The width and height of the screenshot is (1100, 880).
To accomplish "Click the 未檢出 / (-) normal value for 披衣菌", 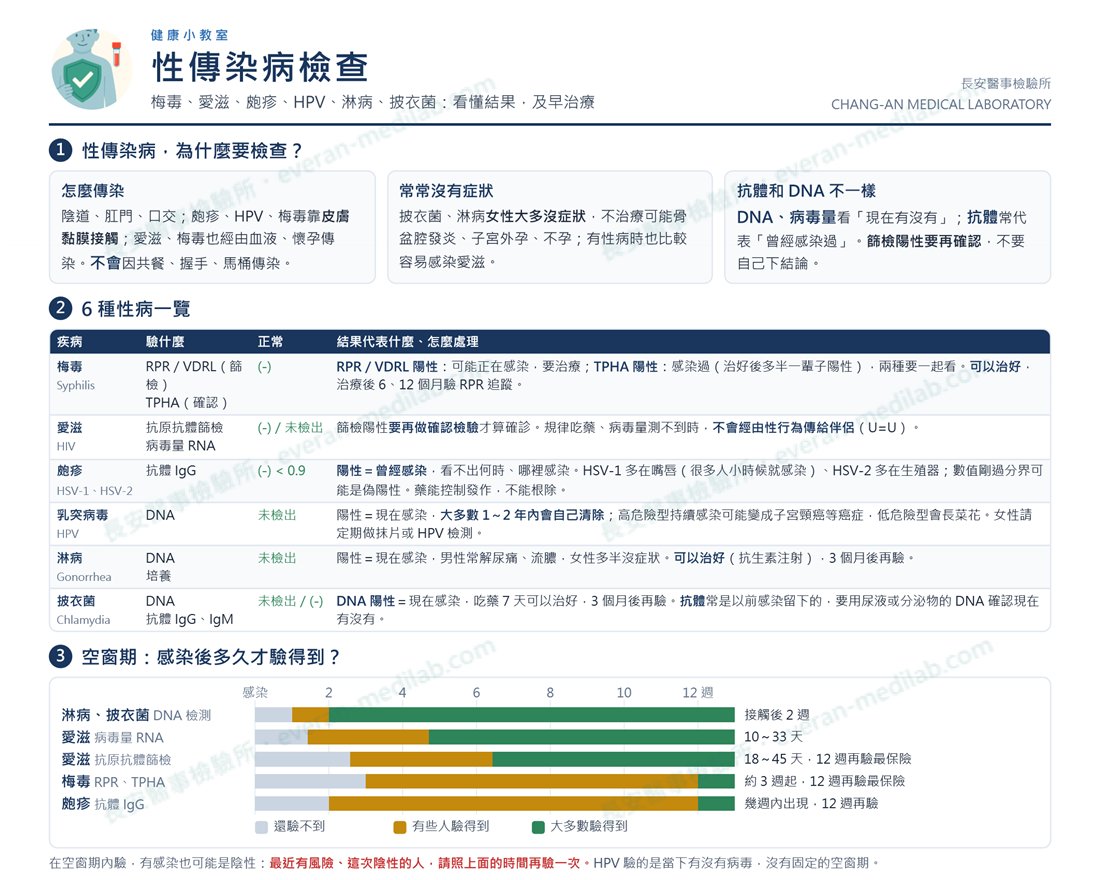I will pos(290,601).
